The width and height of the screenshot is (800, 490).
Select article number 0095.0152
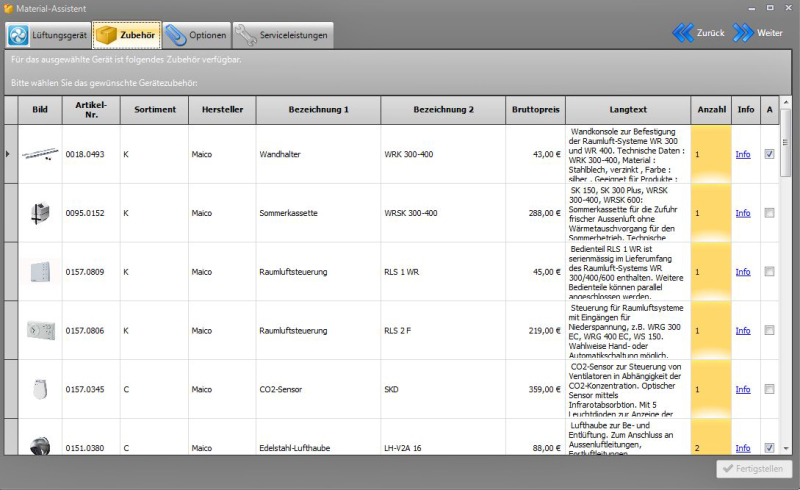point(85,213)
